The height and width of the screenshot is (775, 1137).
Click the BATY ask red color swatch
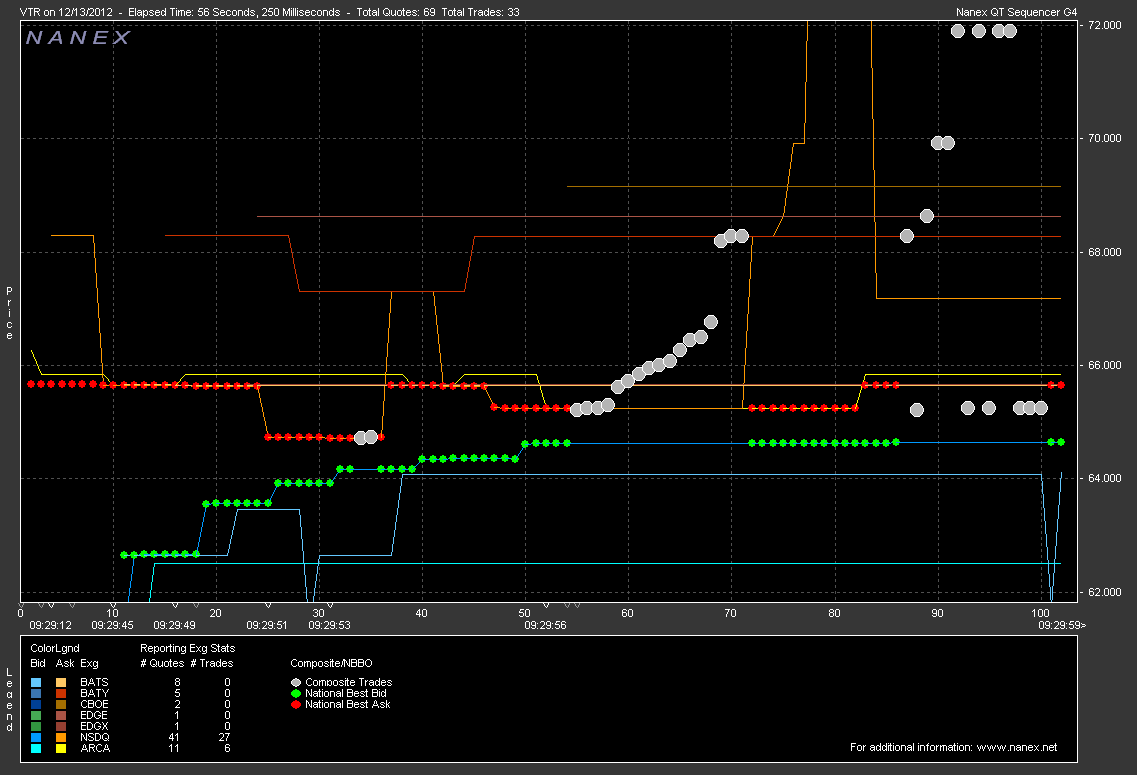(61, 693)
